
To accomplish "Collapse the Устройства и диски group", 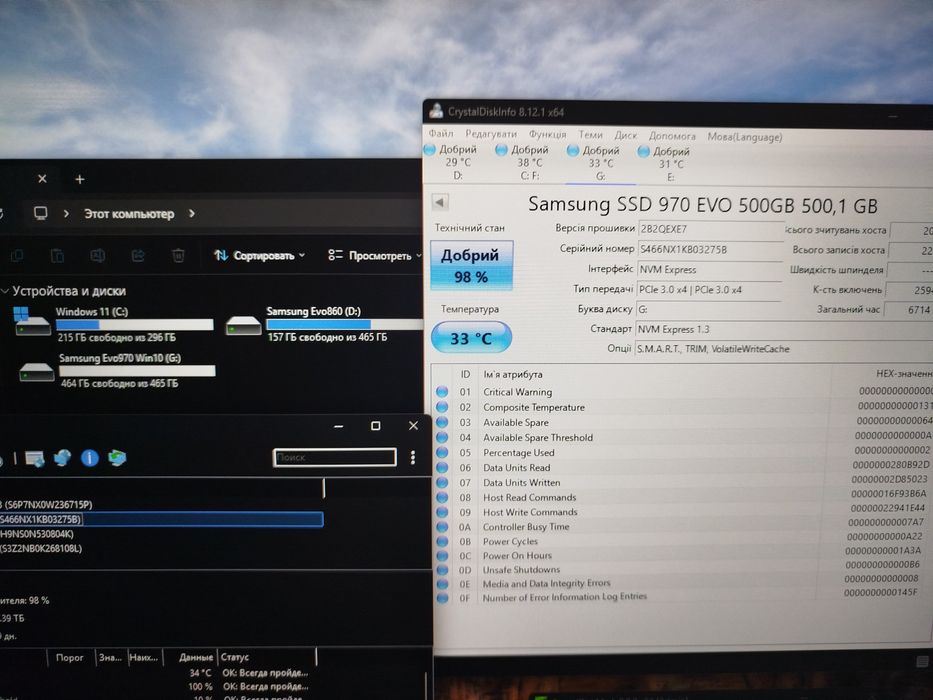I will [x=5, y=291].
